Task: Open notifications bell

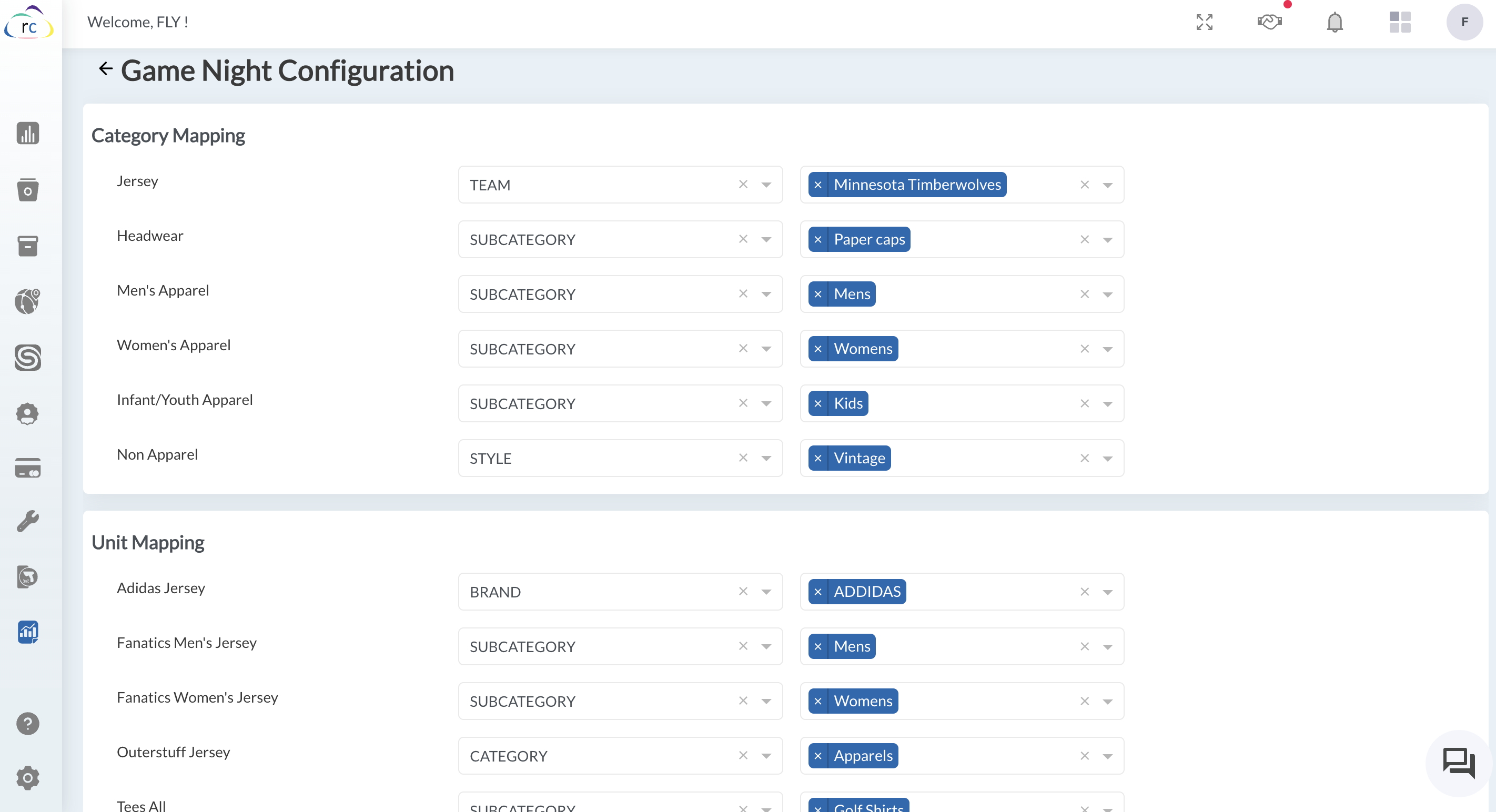Action: point(1335,22)
